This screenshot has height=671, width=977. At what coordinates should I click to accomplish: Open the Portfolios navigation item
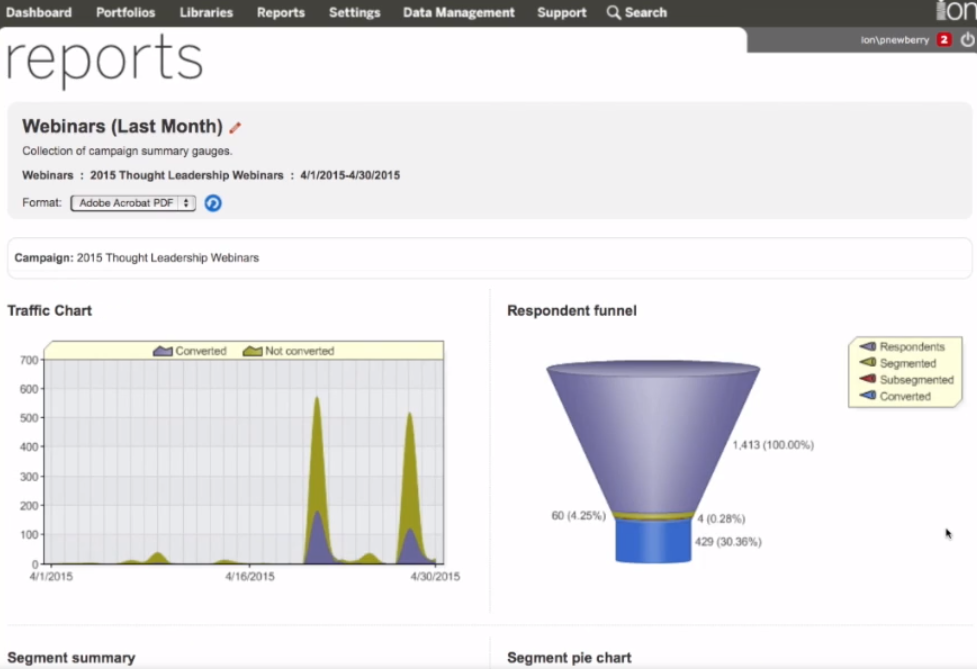(125, 13)
